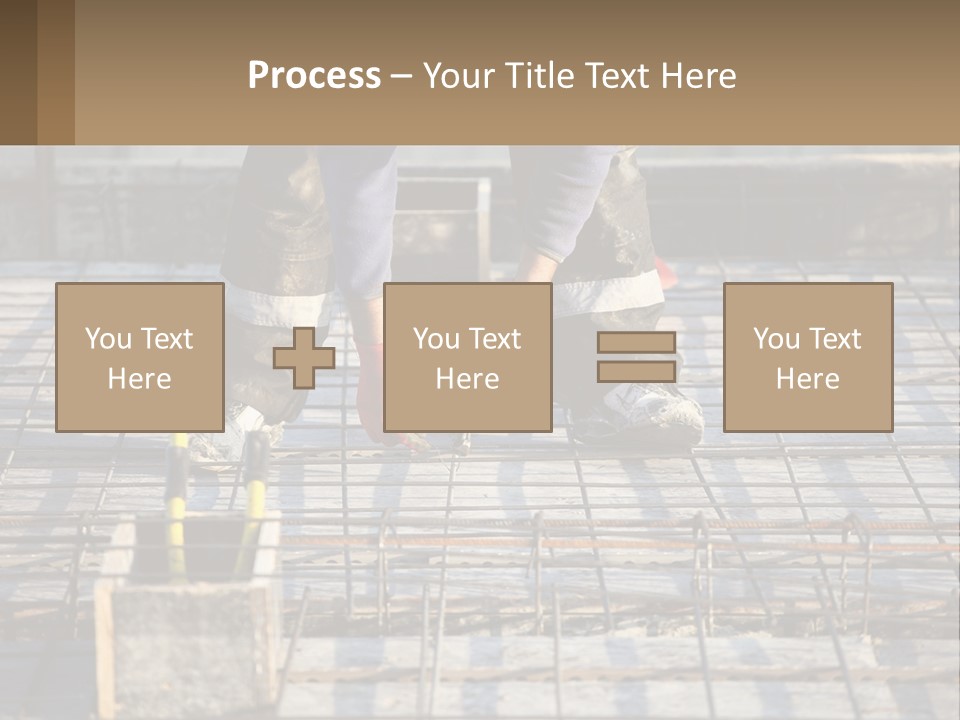This screenshot has height=720, width=960.
Task: Select the left 'You Text Here' box
Action: pyautogui.click(x=139, y=358)
